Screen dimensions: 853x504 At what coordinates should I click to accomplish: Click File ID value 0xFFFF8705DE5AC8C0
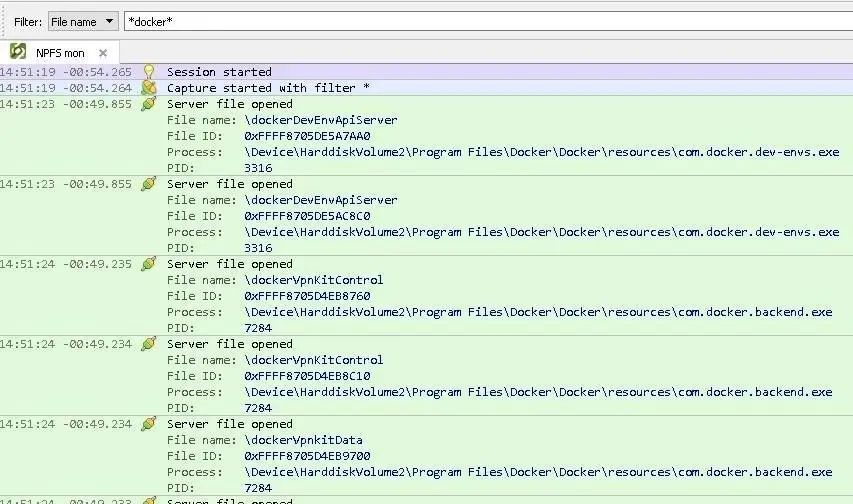coord(307,216)
